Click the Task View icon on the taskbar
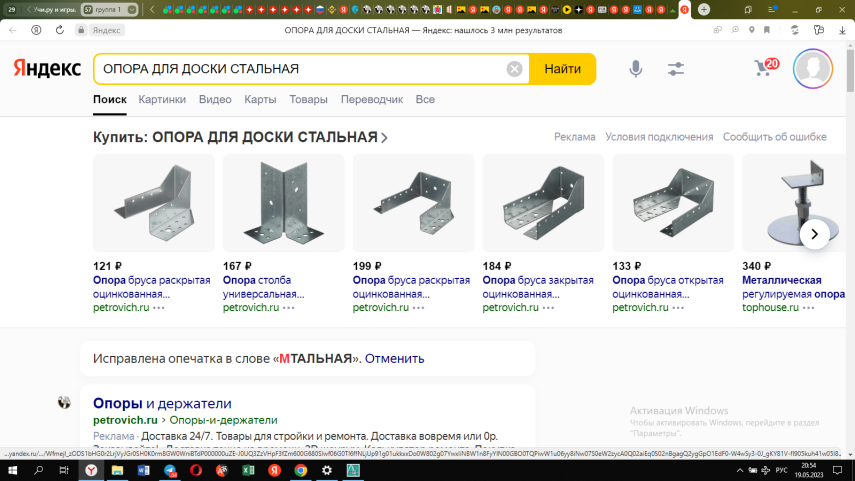This screenshot has width=855, height=481. tap(64, 470)
